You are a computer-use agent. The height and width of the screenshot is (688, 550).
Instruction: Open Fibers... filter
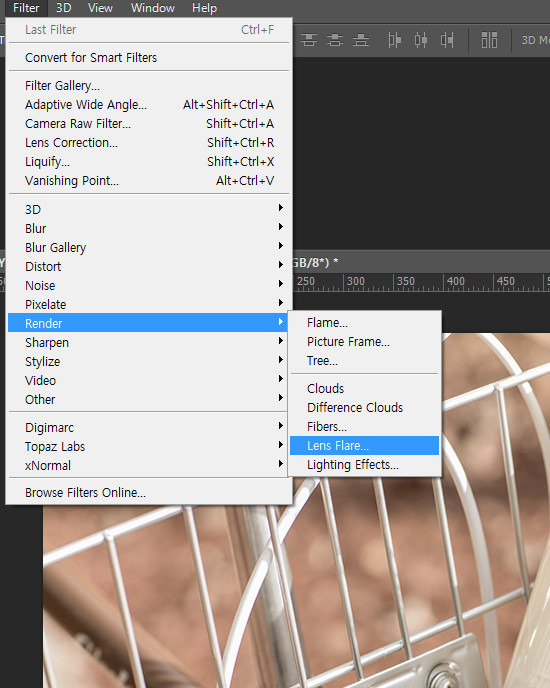[x=364, y=426]
